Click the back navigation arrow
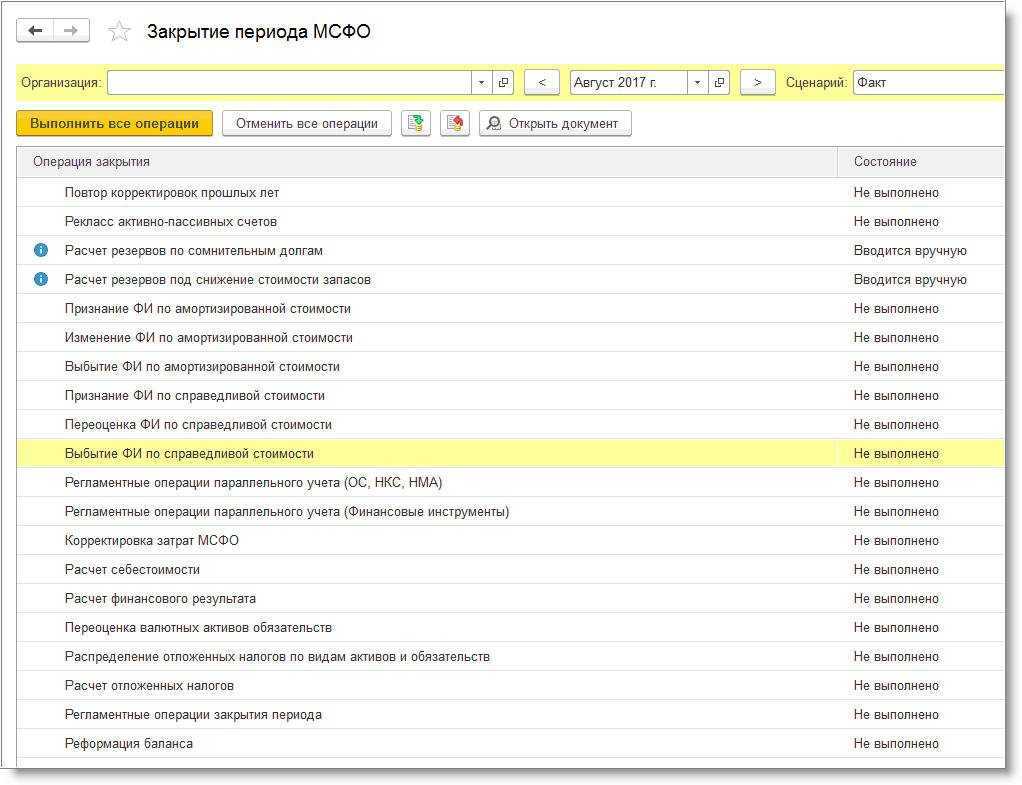This screenshot has width=1022, height=785. (x=35, y=31)
